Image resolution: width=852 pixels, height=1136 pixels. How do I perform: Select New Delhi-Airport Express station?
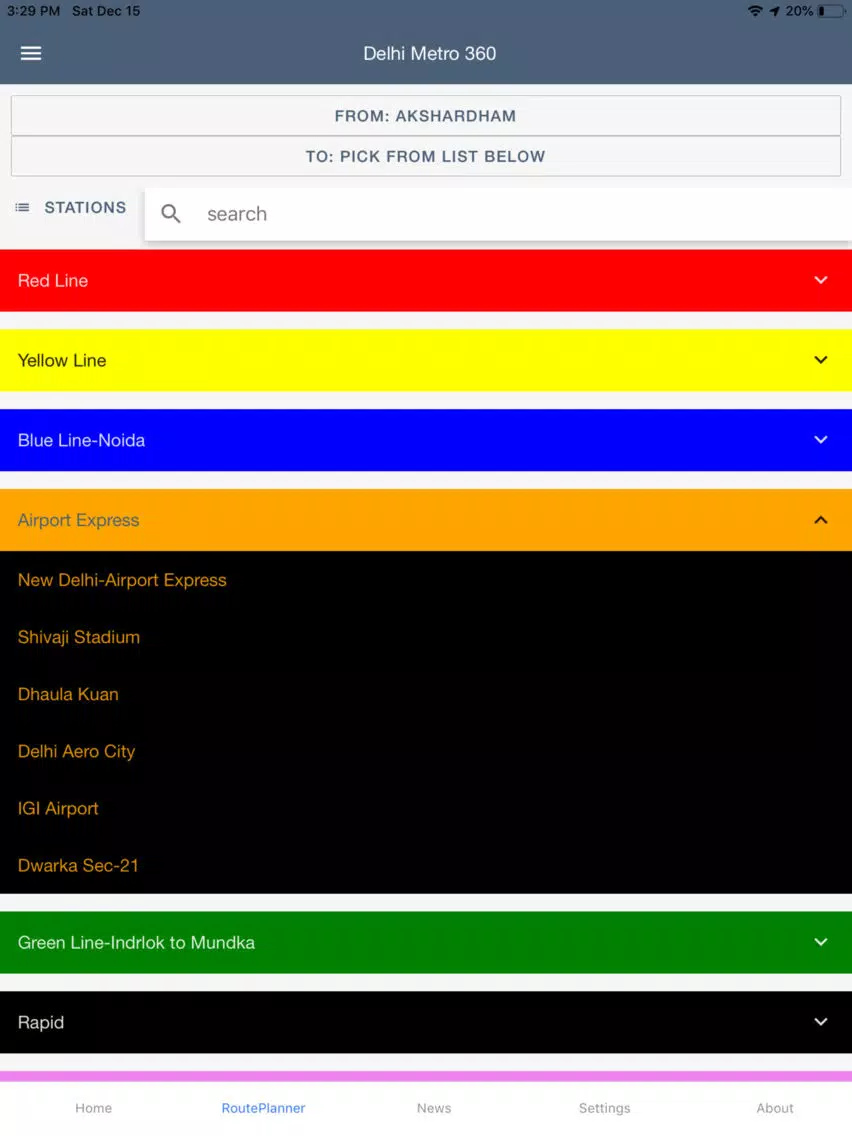pyautogui.click(x=122, y=580)
